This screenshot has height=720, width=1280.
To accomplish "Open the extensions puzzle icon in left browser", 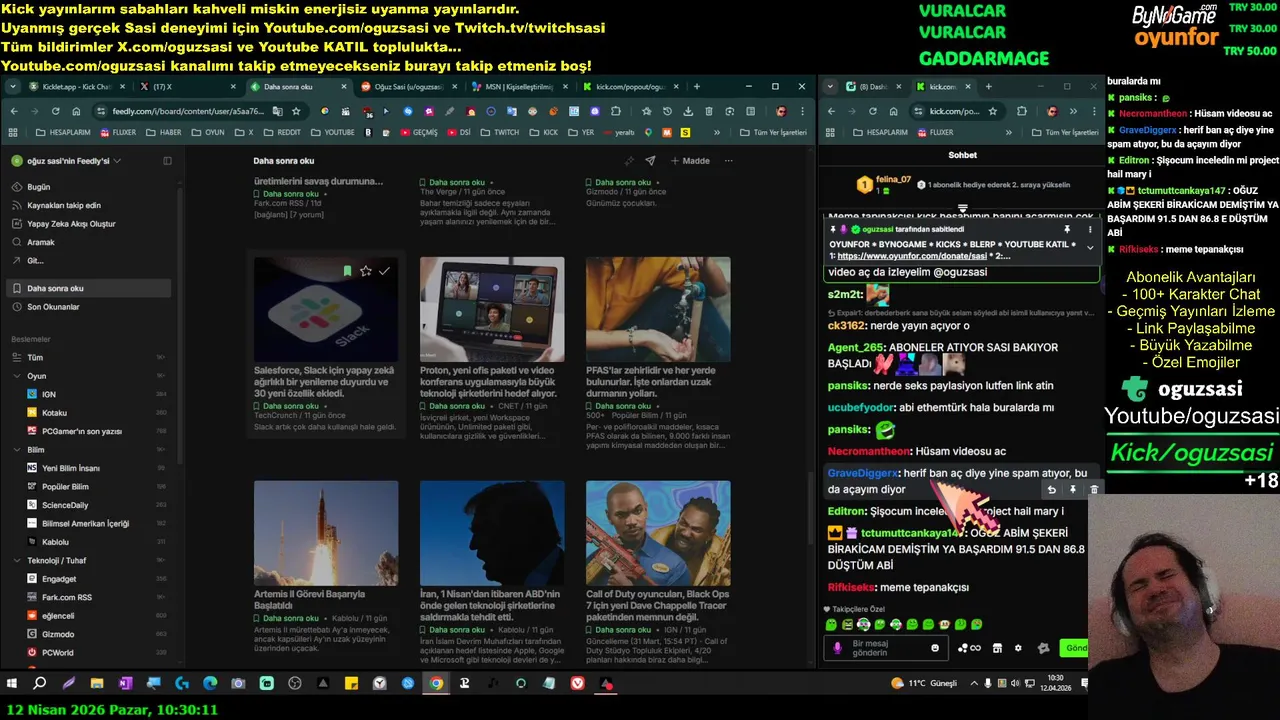I will coord(615,111).
